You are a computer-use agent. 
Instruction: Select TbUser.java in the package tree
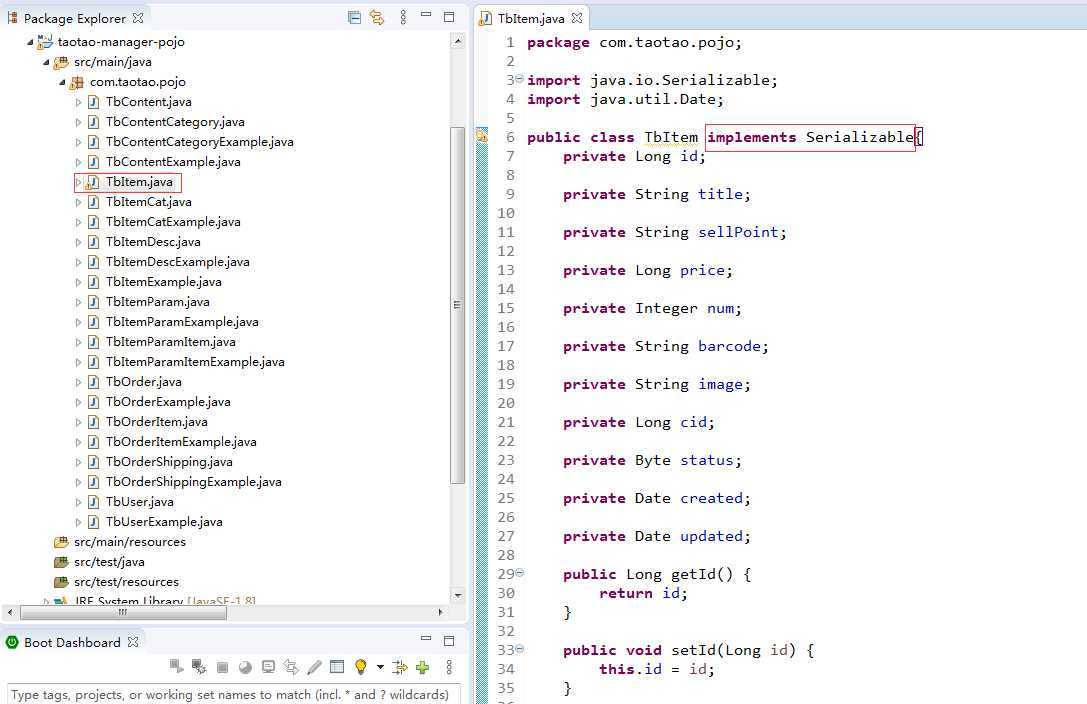click(x=139, y=502)
